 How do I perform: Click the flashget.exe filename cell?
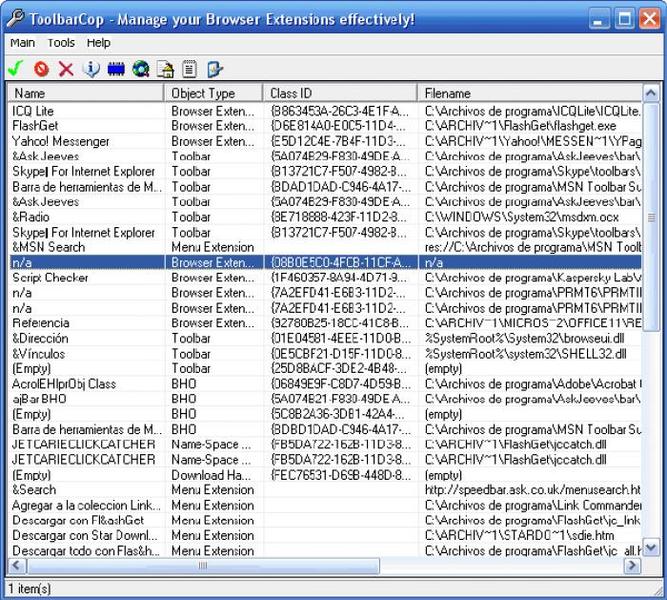520,126
